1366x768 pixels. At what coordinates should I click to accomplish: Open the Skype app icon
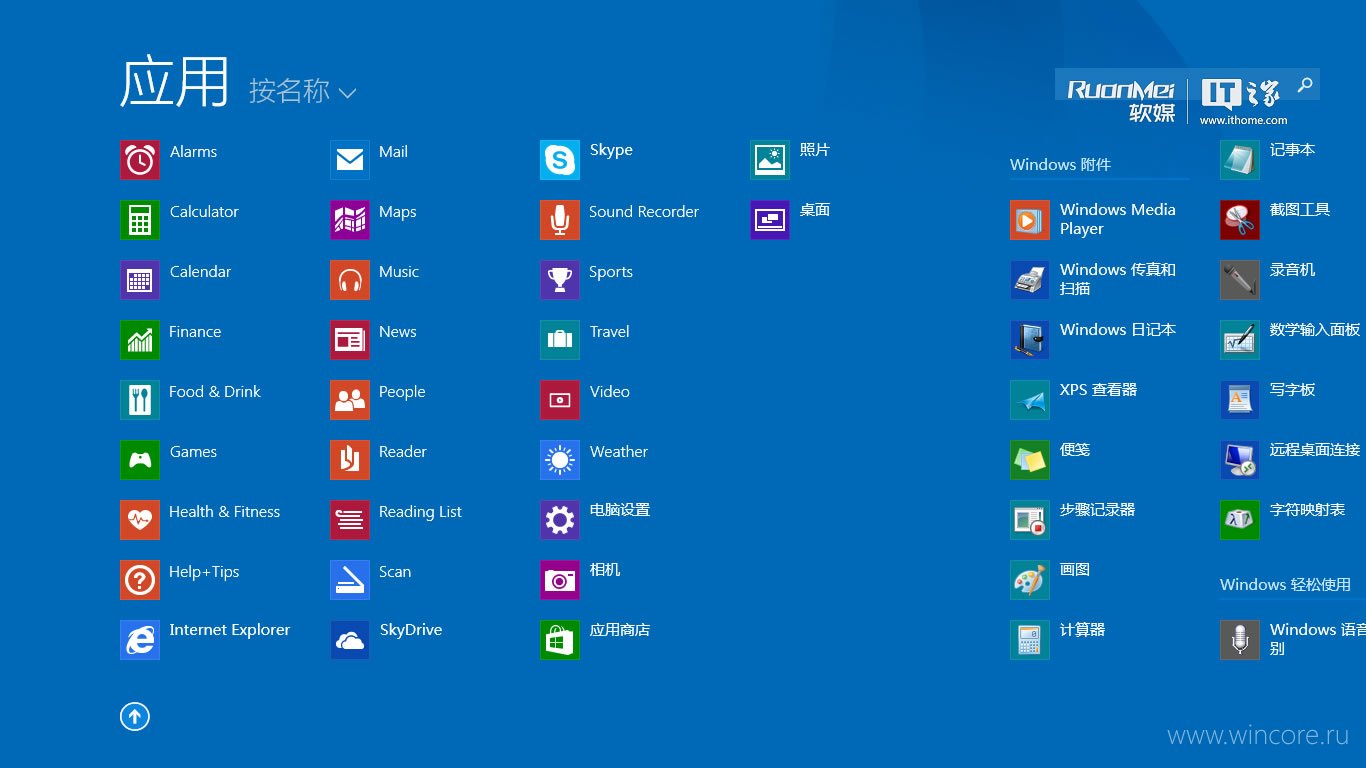click(560, 160)
